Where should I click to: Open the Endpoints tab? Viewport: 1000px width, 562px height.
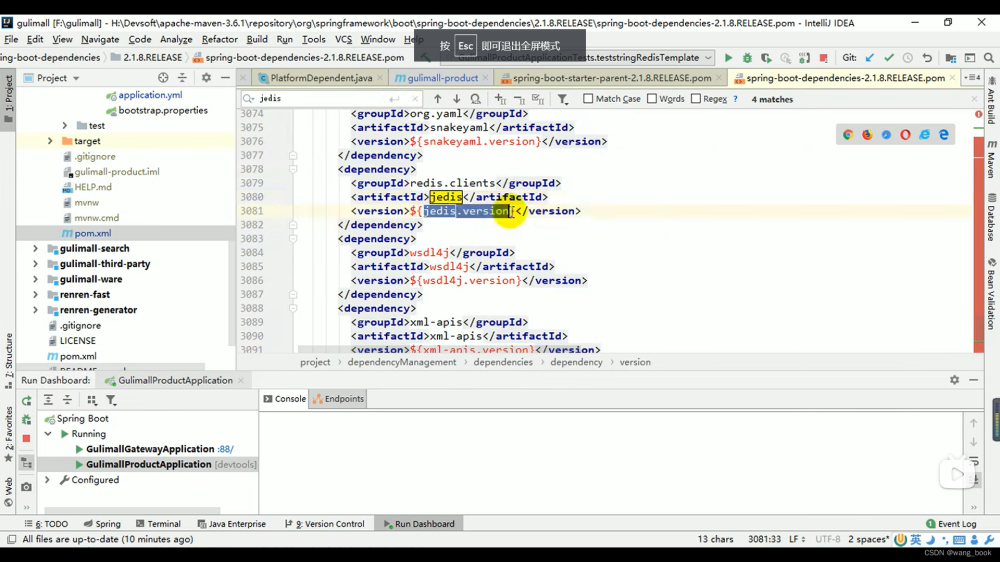tap(338, 399)
